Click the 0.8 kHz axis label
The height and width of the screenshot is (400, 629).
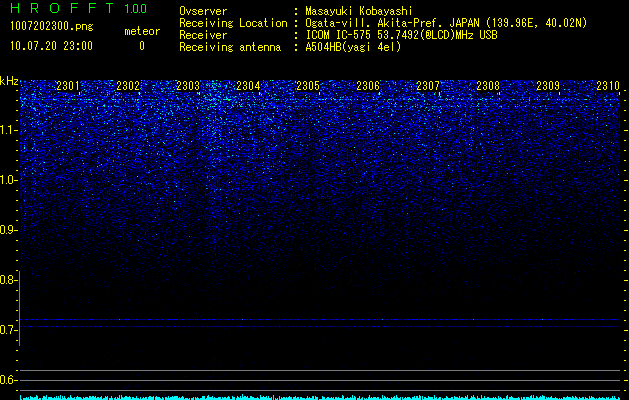[8, 280]
